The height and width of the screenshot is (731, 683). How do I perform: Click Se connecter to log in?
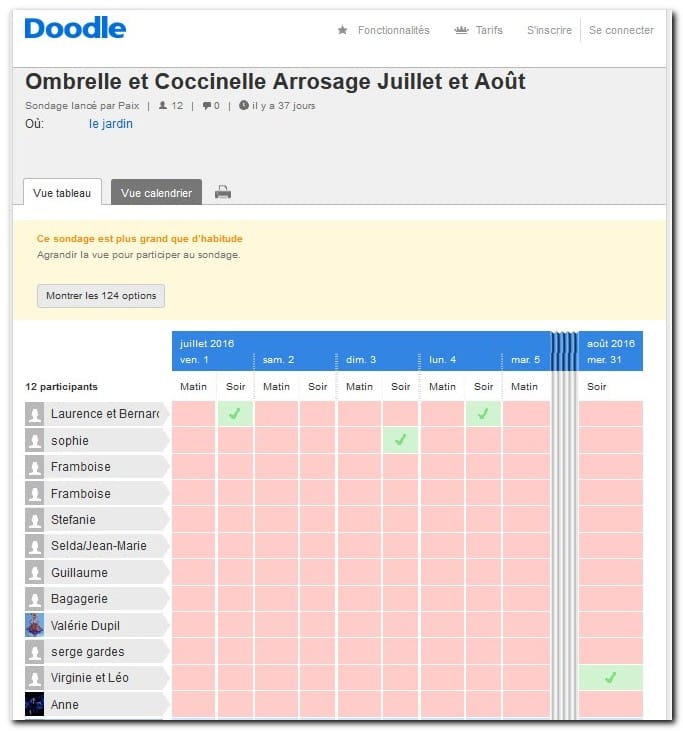tap(621, 30)
